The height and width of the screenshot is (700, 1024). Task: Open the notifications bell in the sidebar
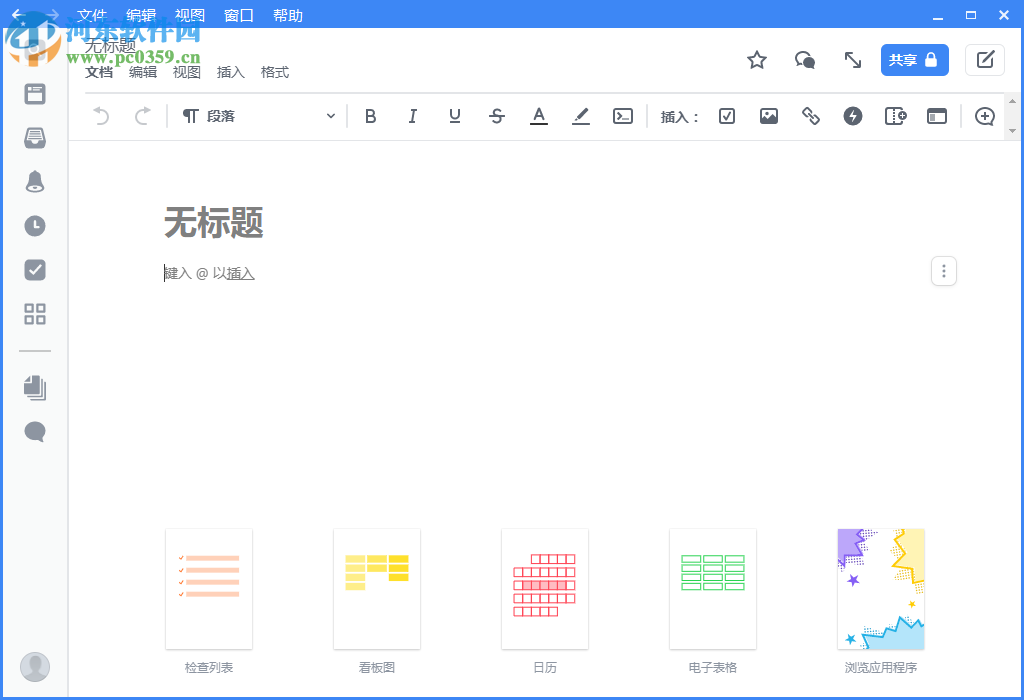pos(34,182)
